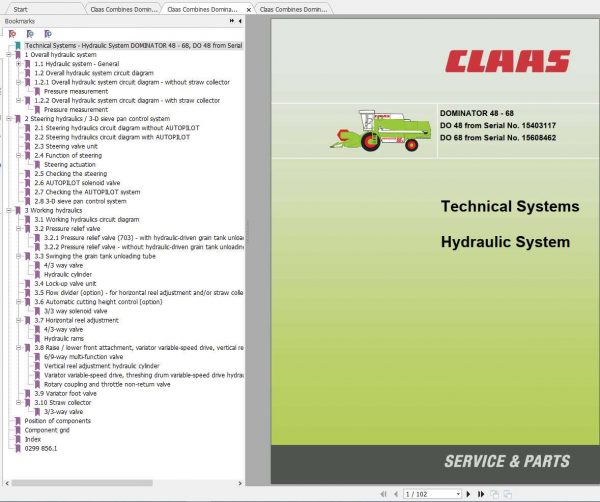Collapse 1 Overall hydraulic system node
Image resolution: width=600 pixels, height=502 pixels.
click(9, 55)
